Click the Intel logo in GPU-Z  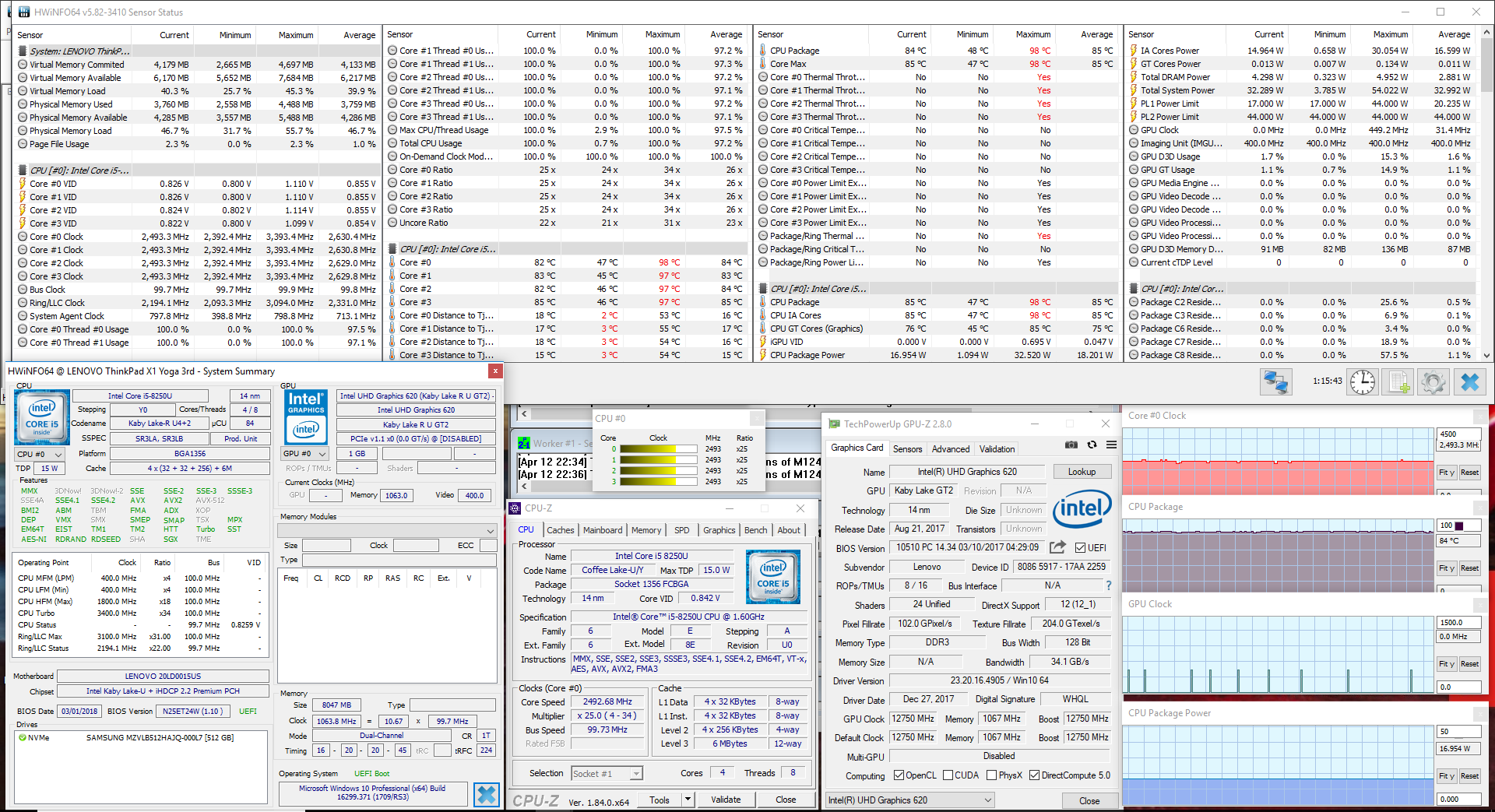tap(1082, 509)
